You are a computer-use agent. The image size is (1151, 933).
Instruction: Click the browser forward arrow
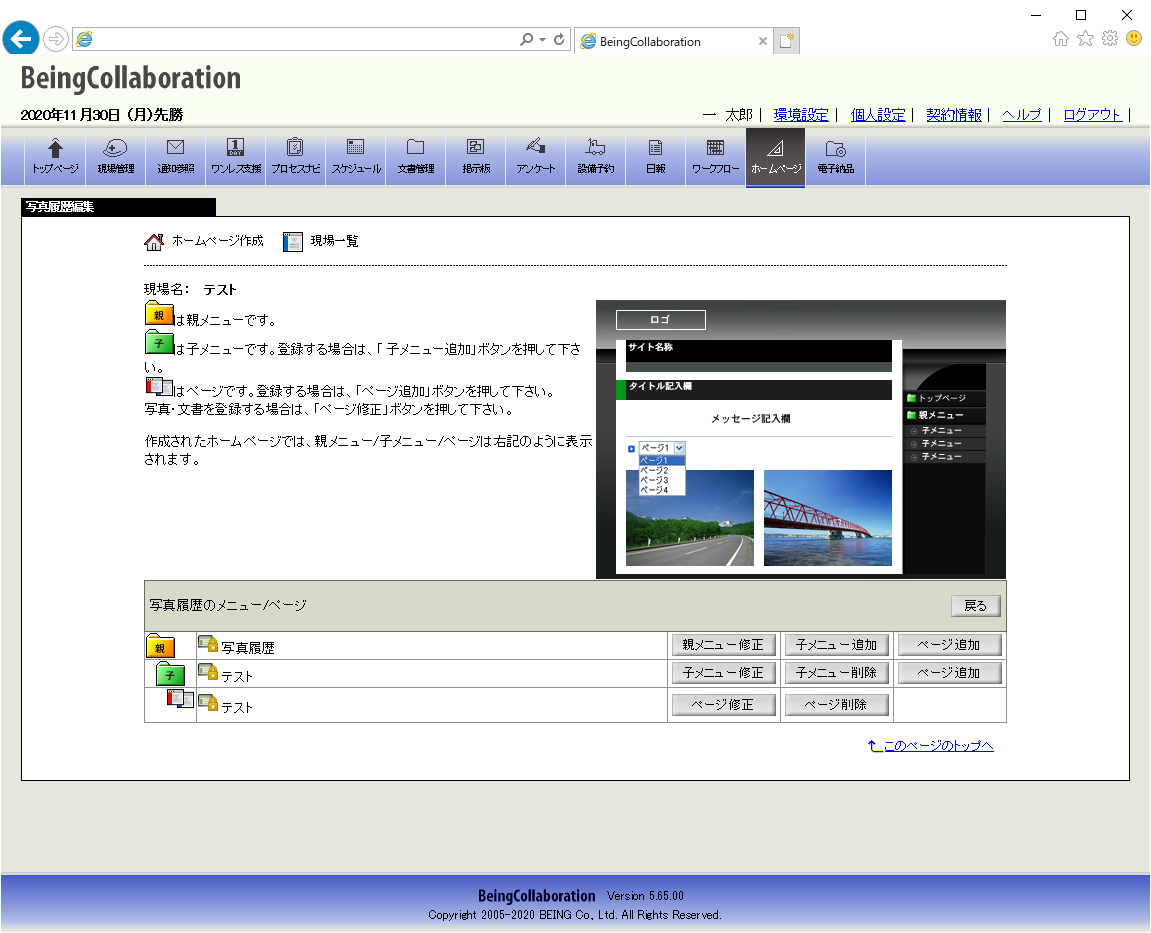click(x=56, y=39)
